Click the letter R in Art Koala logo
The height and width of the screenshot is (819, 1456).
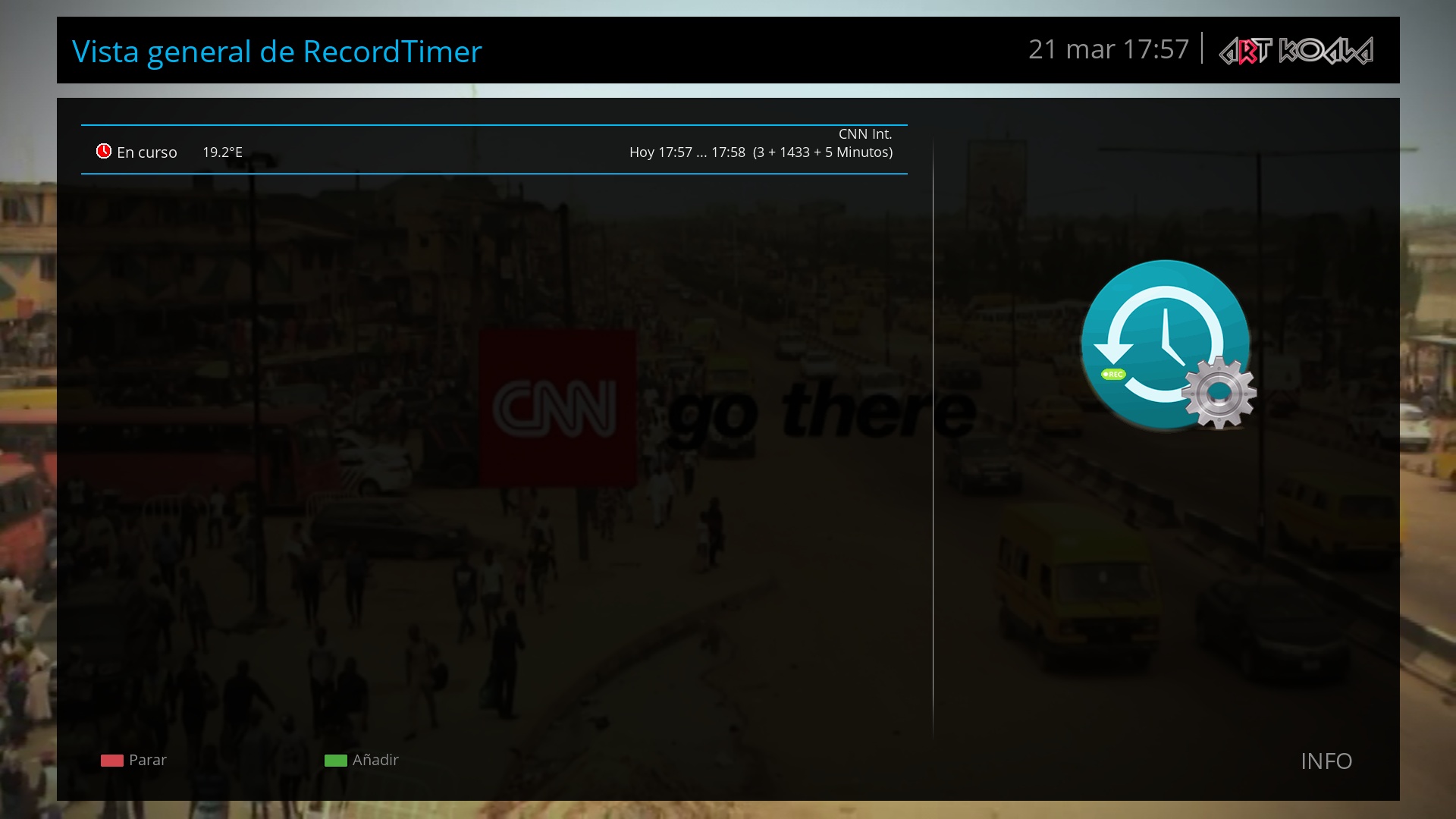point(1247,53)
